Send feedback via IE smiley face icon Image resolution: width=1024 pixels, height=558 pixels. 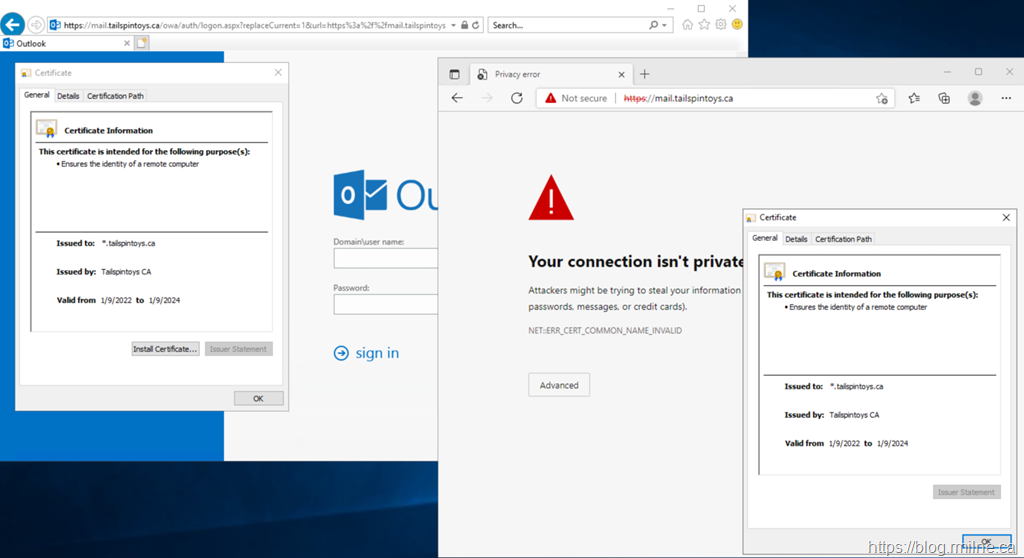(x=737, y=24)
